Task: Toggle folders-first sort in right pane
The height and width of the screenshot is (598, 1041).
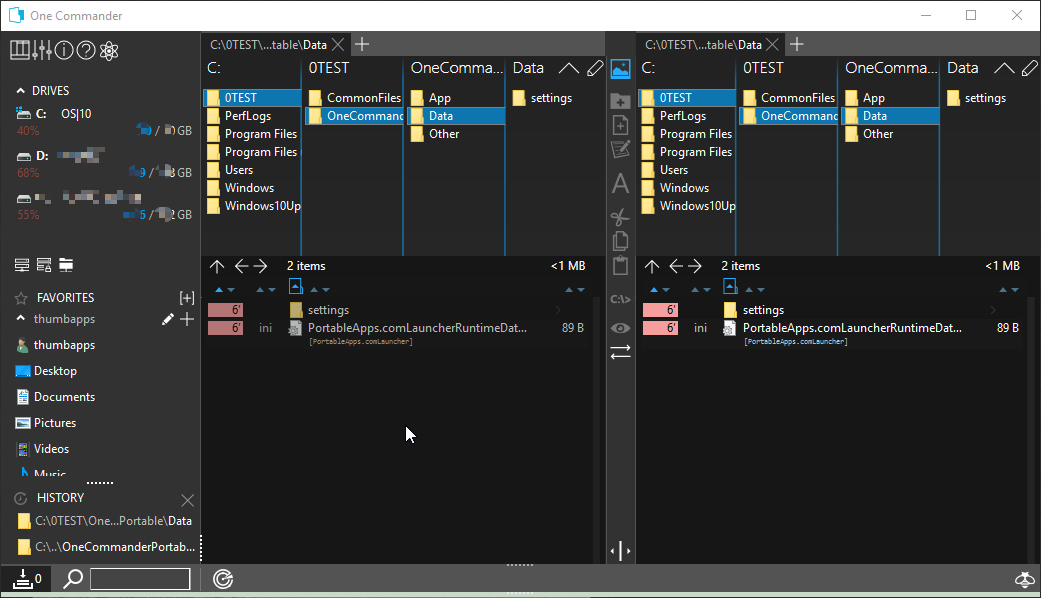Action: click(730, 286)
